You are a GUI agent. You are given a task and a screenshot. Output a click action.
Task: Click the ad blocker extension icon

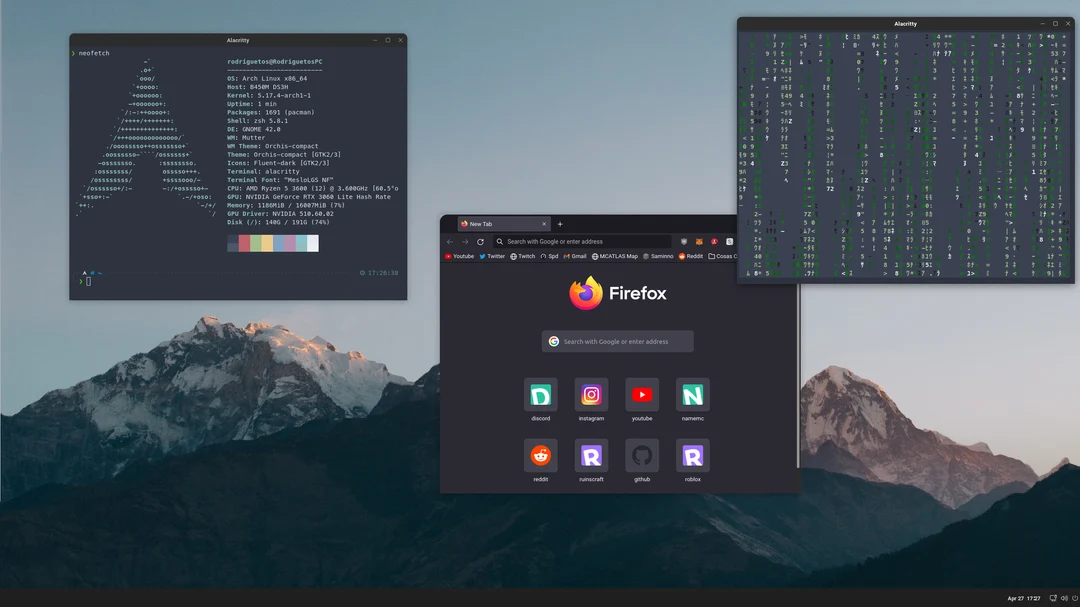point(713,242)
